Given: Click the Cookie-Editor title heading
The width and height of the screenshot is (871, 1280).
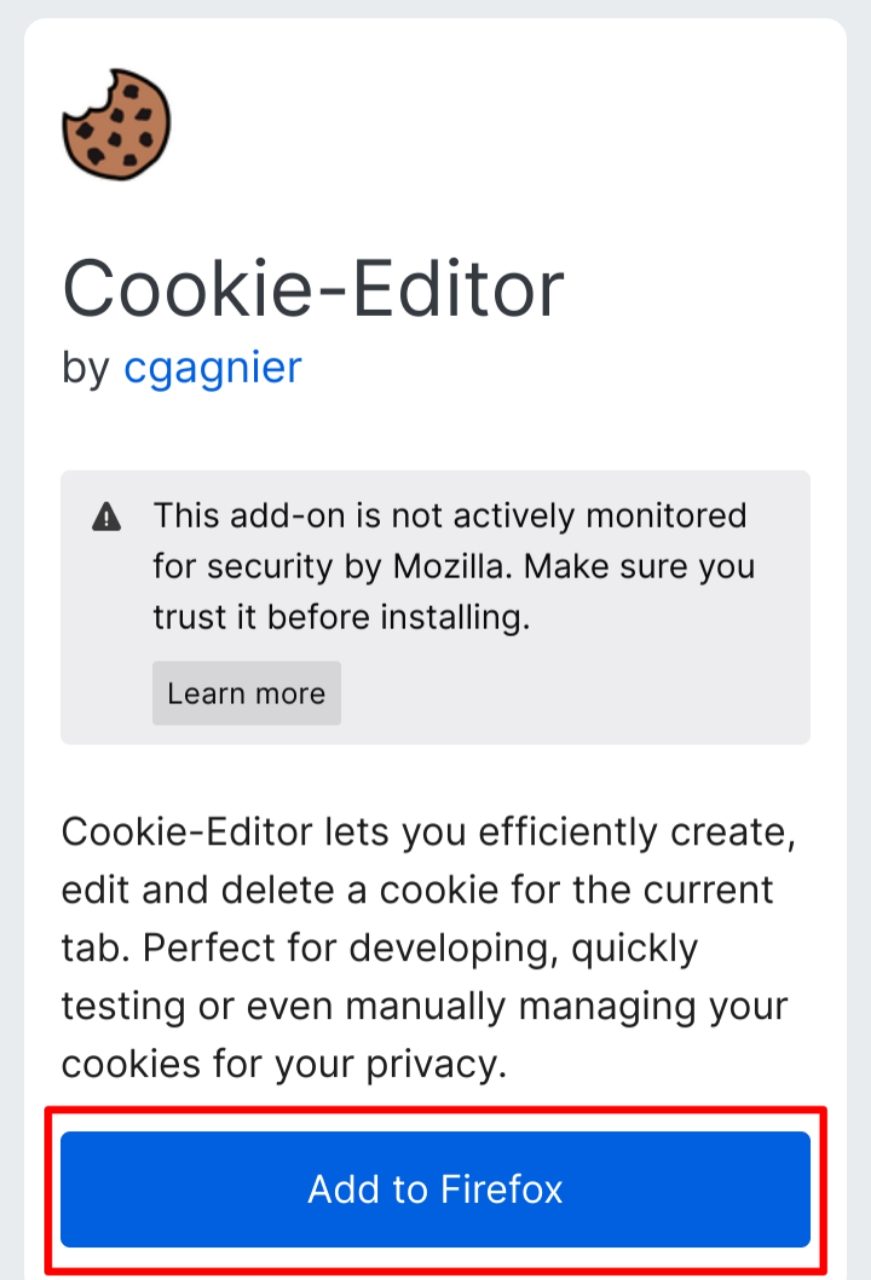Looking at the screenshot, I should coord(313,290).
